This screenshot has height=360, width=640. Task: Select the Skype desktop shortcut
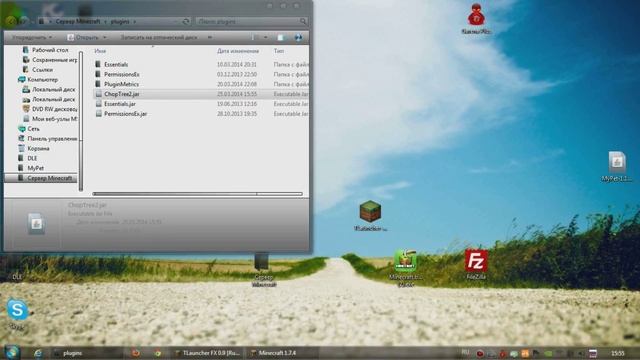coord(17,313)
